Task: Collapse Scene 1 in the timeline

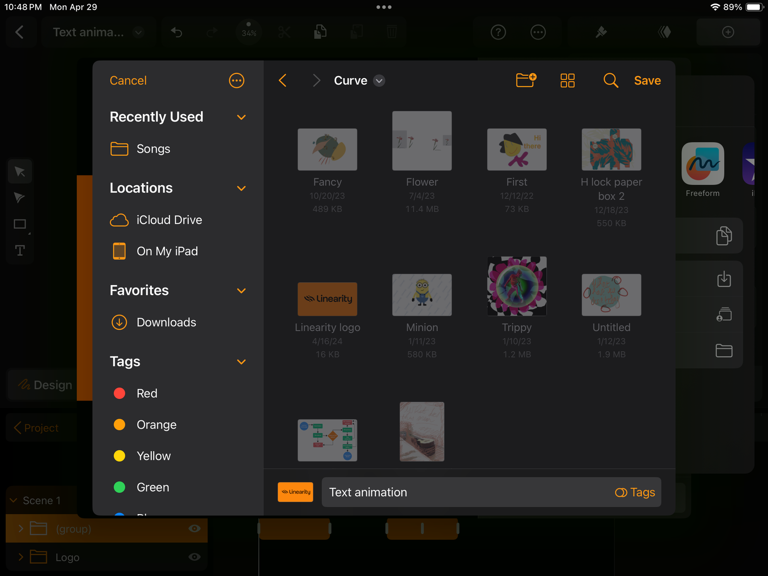Action: click(13, 500)
